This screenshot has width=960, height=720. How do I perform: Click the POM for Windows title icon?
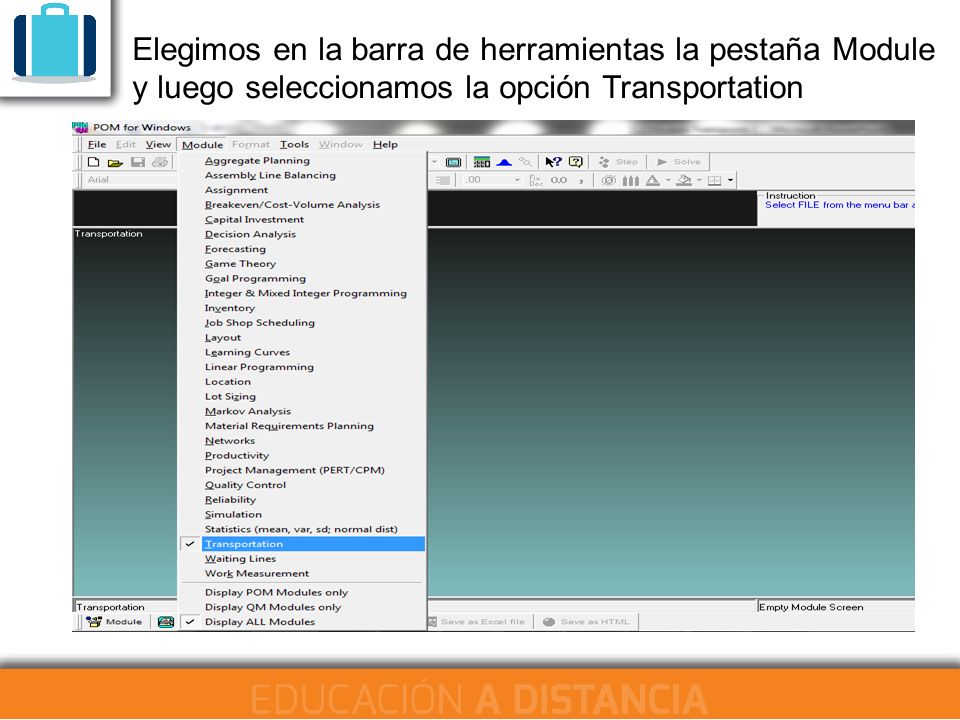pos(80,127)
